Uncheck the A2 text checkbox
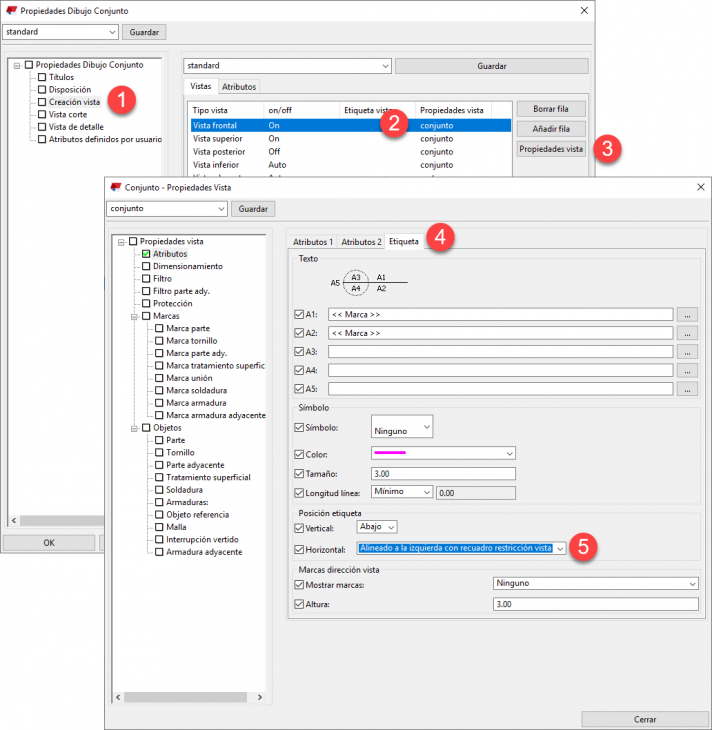This screenshot has width=712, height=730. coord(299,333)
